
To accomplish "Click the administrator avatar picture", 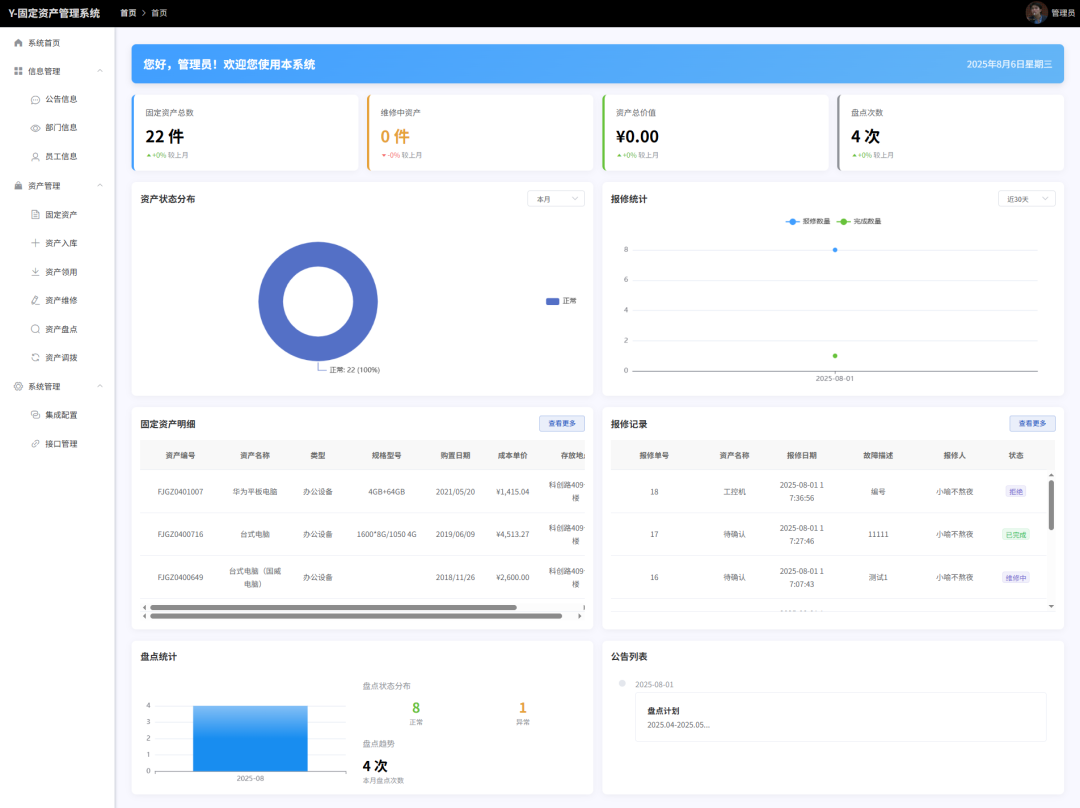I will 1036,12.
